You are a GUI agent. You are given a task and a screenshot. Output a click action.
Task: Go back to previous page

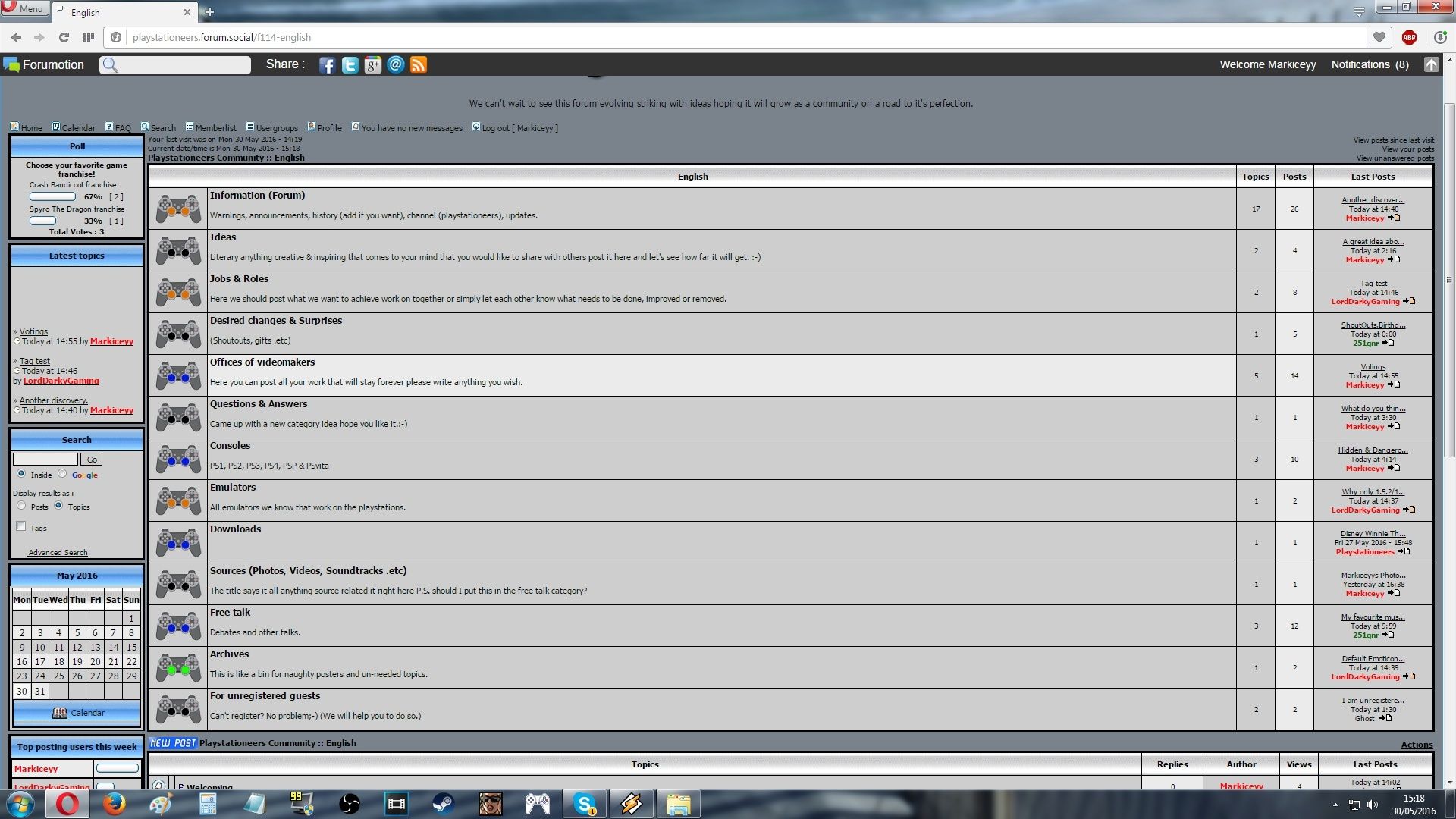point(16,37)
